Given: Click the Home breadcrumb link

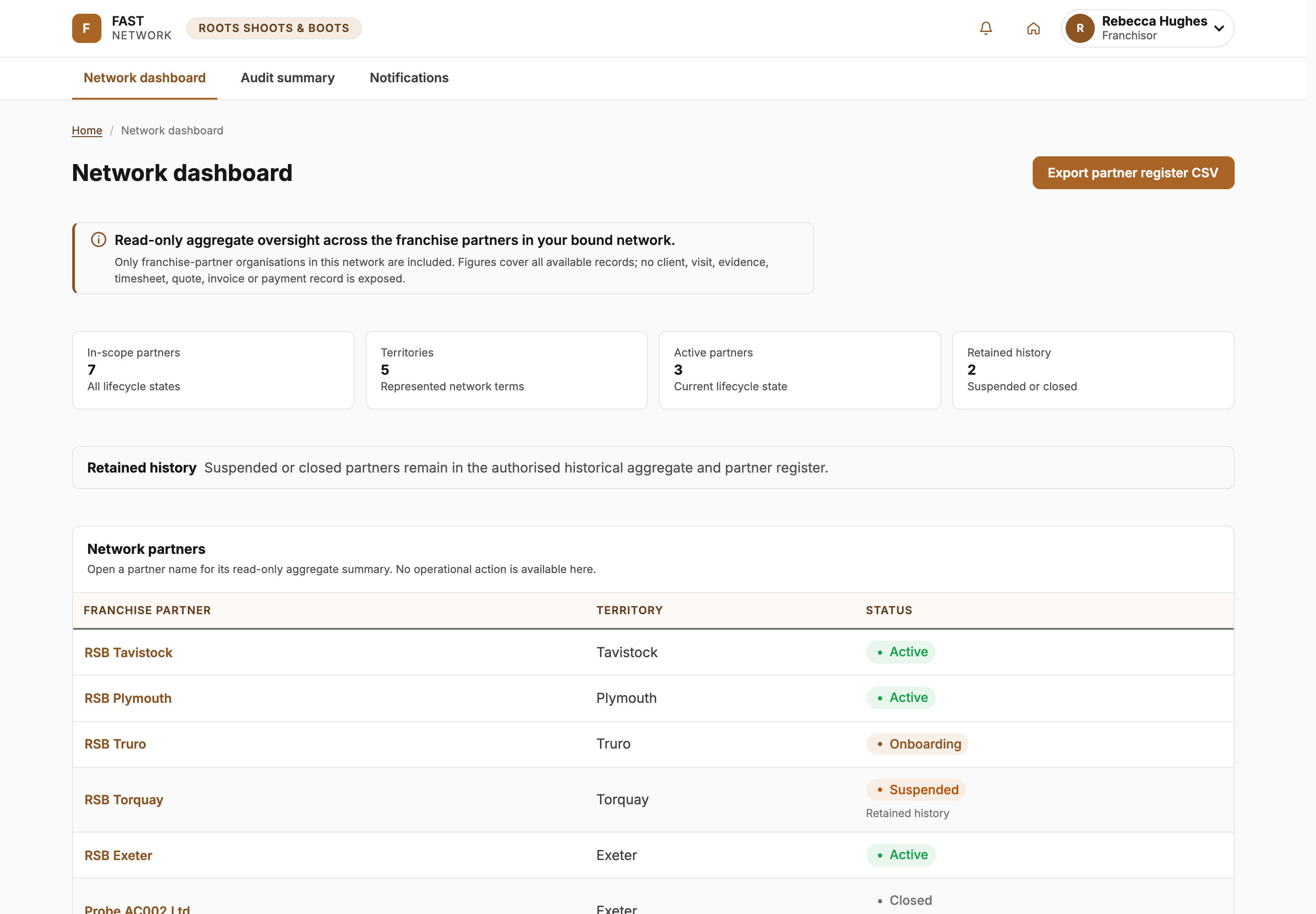Looking at the screenshot, I should (x=87, y=131).
